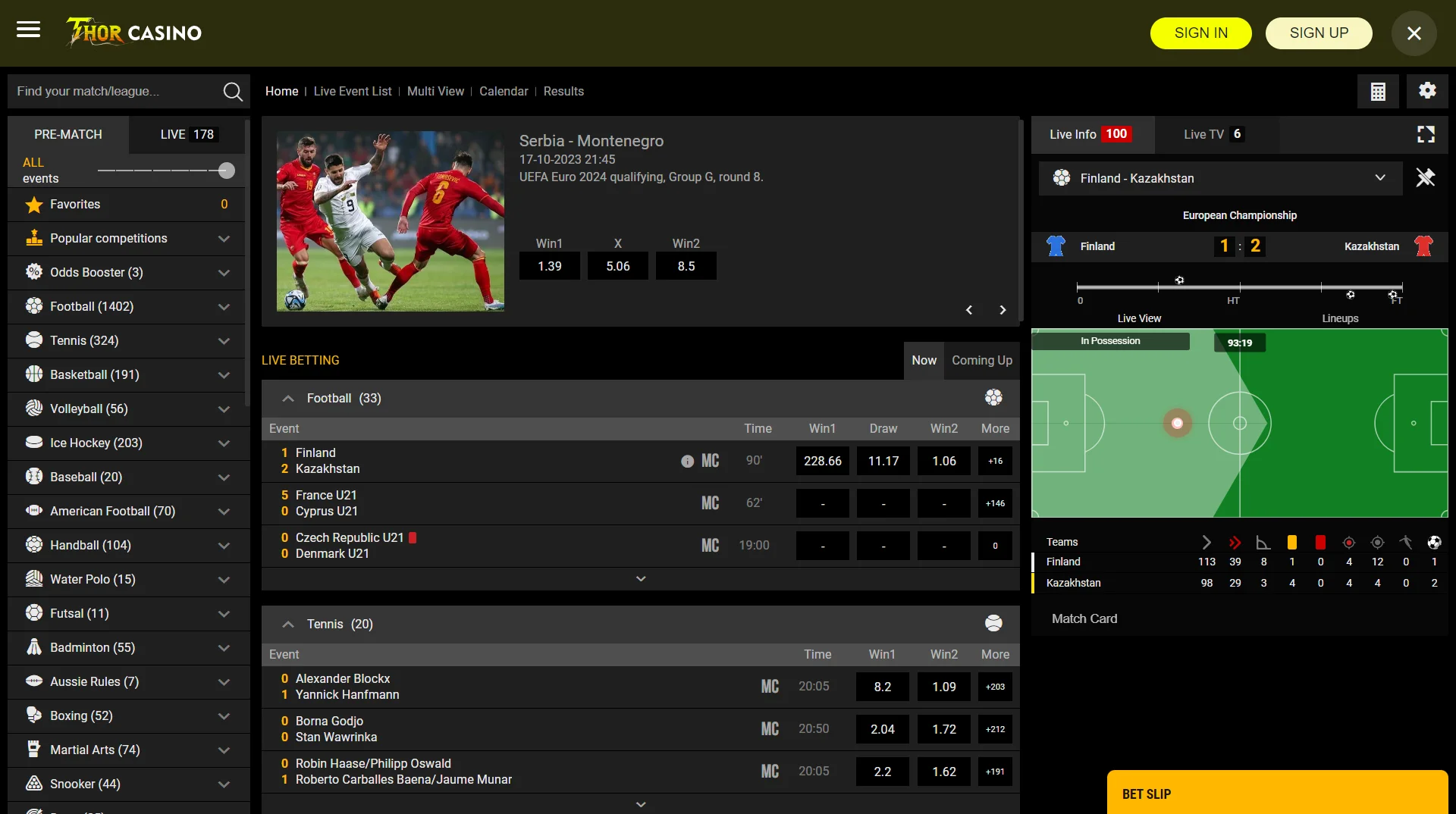Click the MC icon for France U21
The image size is (1456, 814).
[x=710, y=503]
